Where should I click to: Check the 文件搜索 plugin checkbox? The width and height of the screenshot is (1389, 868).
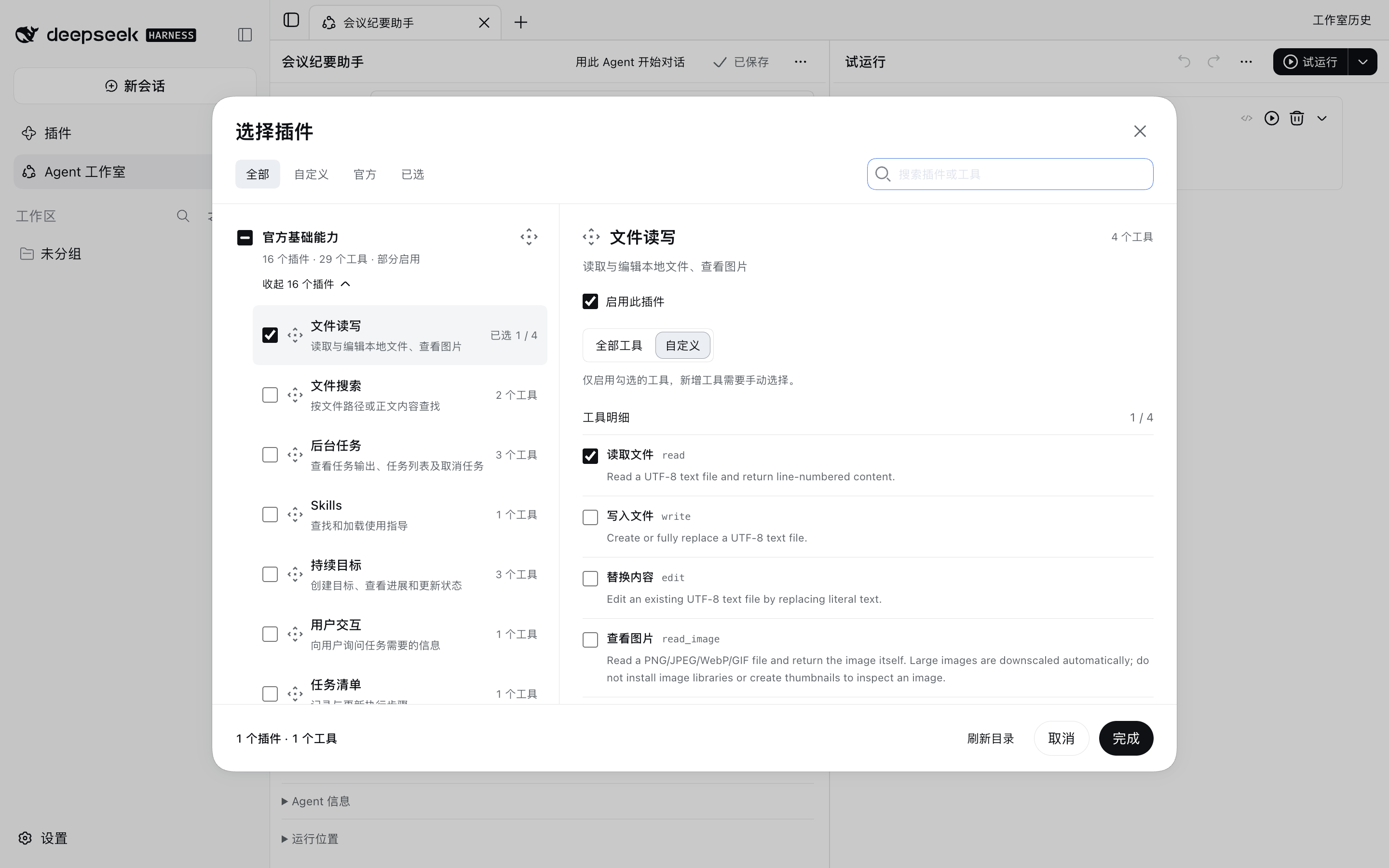[270, 395]
